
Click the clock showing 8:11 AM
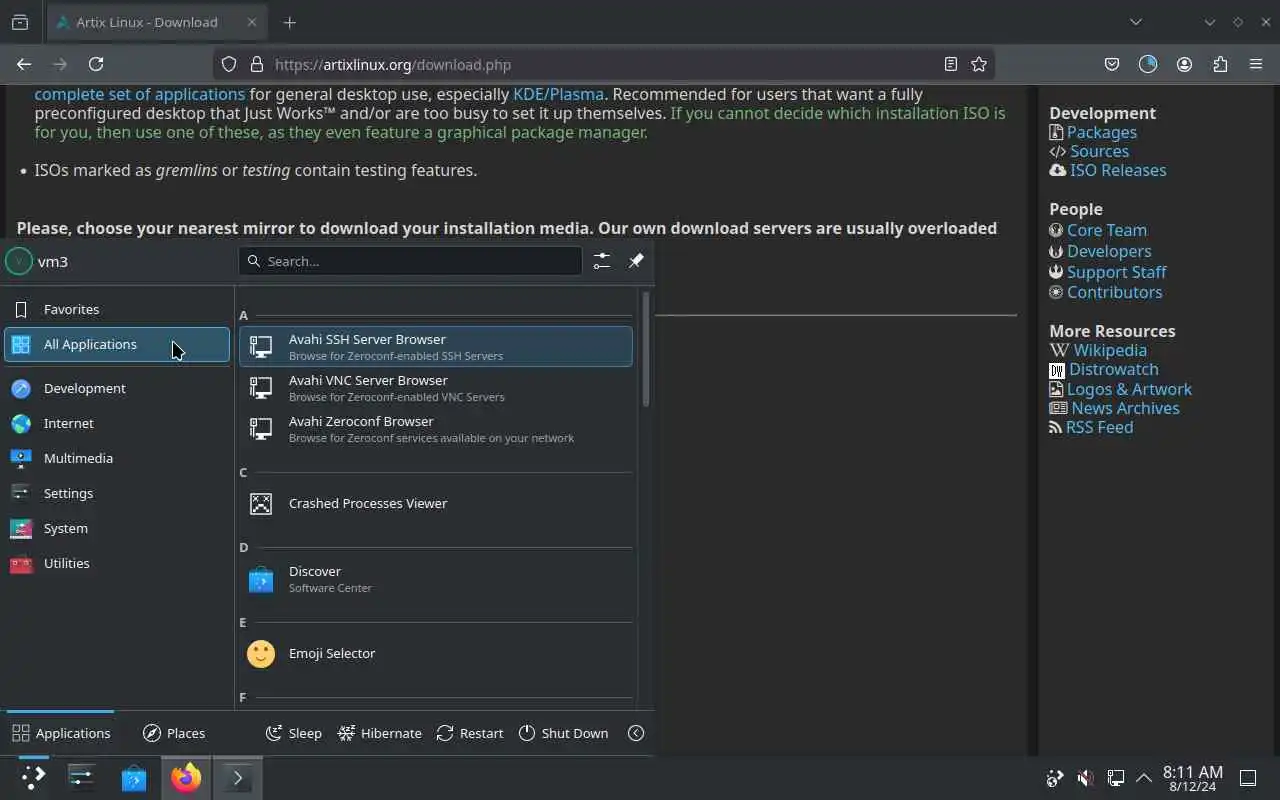tap(1192, 778)
